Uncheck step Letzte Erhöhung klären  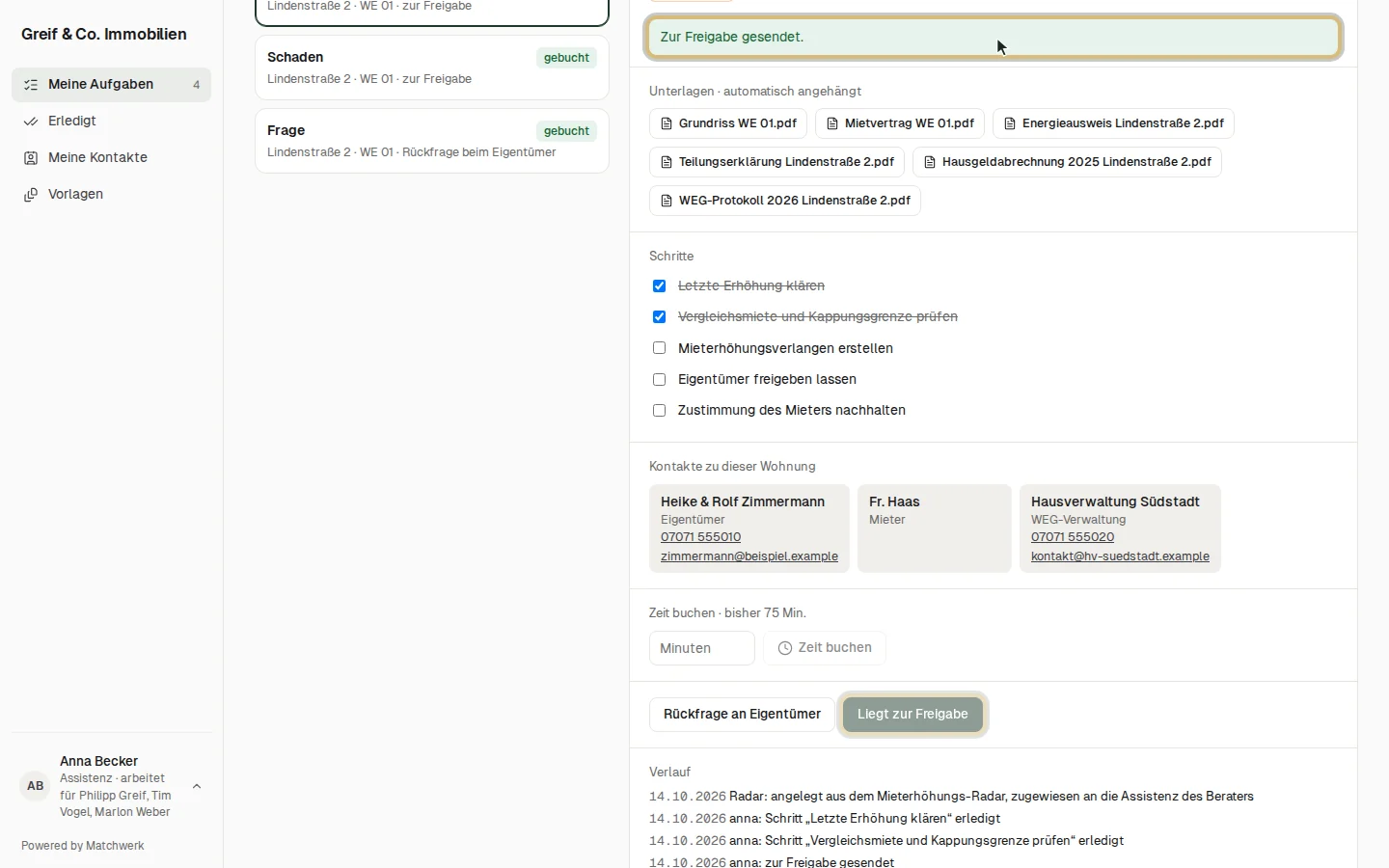(660, 286)
